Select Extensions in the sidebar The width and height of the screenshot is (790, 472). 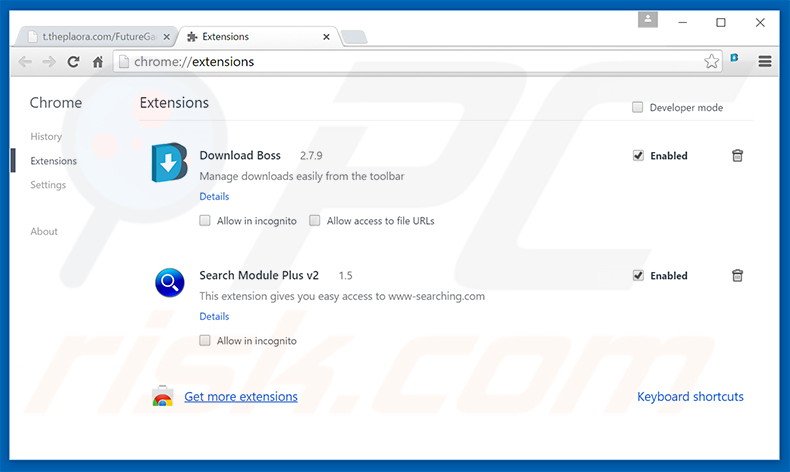tap(53, 161)
